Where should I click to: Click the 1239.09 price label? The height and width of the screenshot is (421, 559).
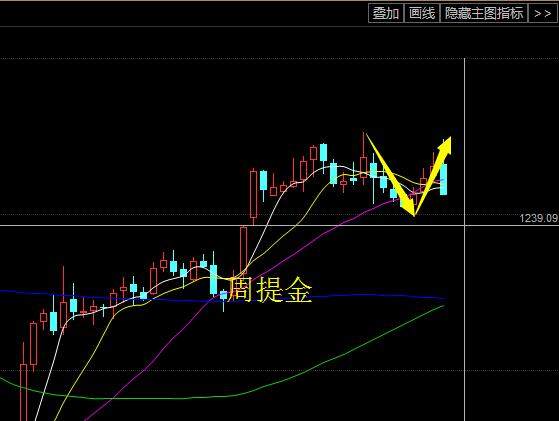tap(538, 218)
